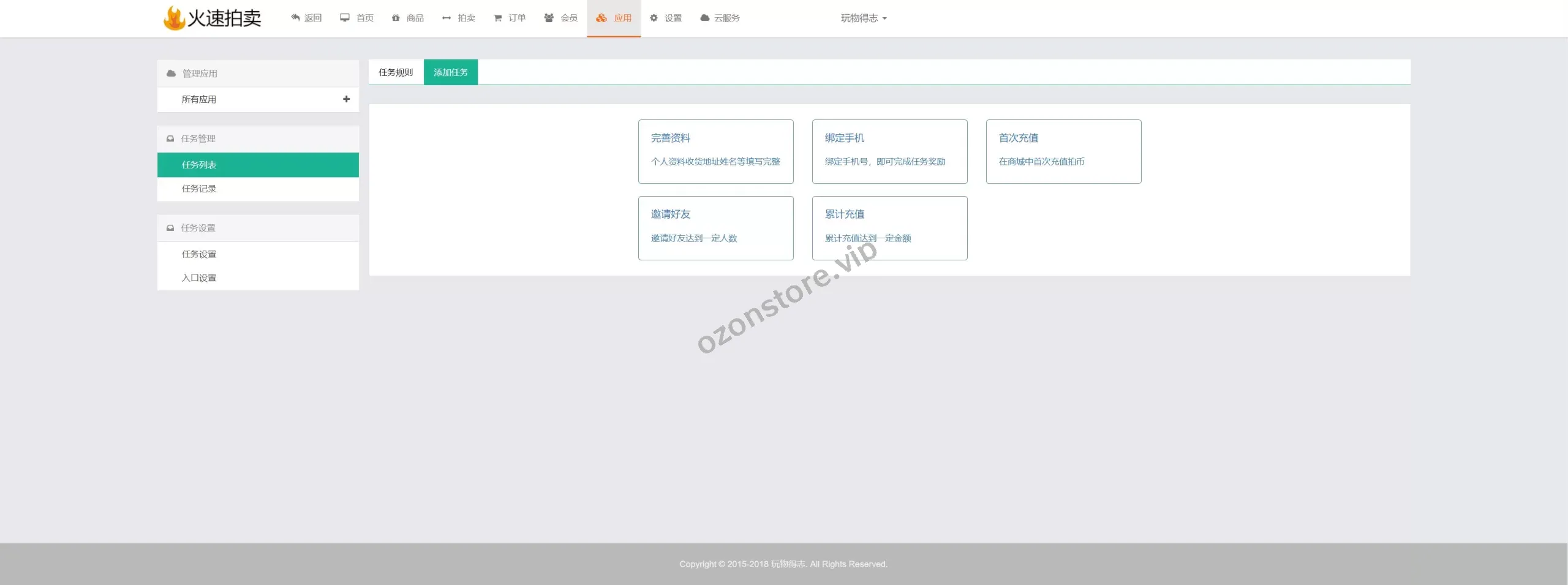Expand 所有应用 with the plus icon
This screenshot has height=585, width=1568.
(346, 99)
